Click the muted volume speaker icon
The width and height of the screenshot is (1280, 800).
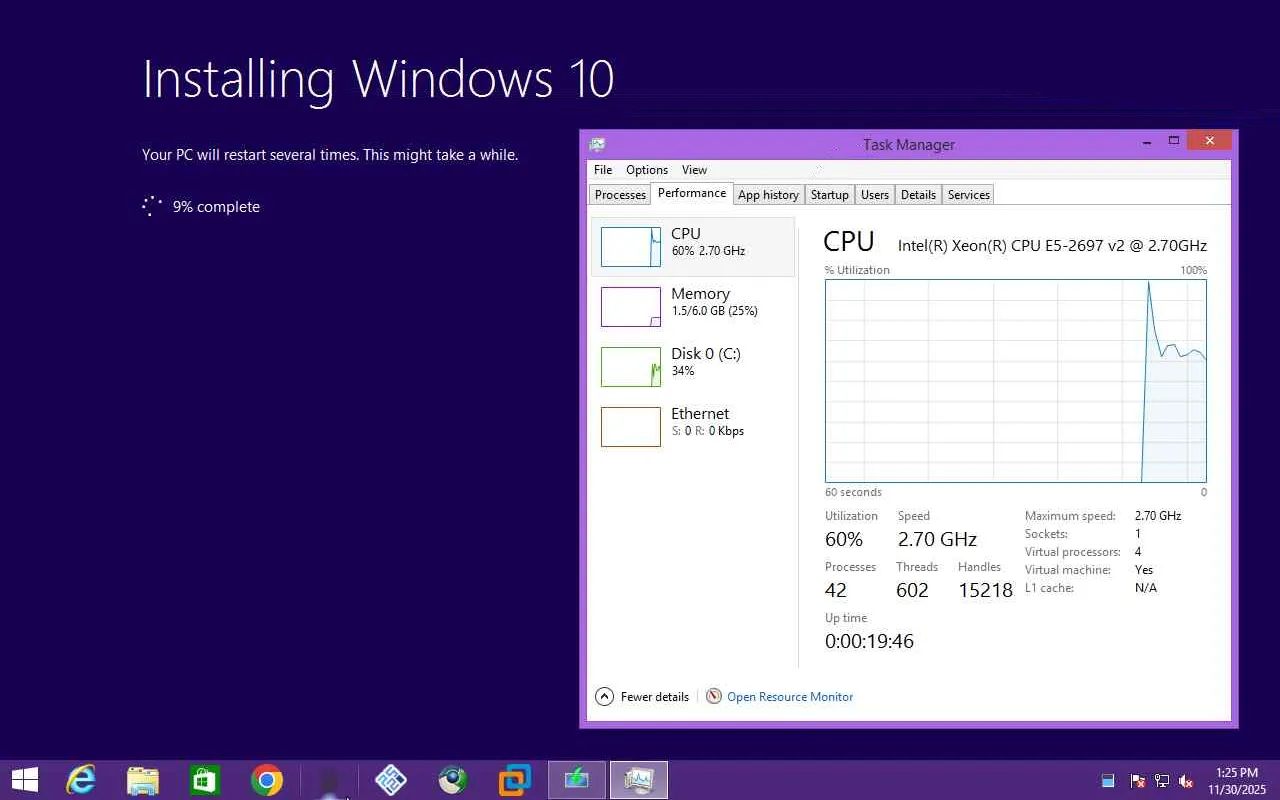pyautogui.click(x=1187, y=781)
